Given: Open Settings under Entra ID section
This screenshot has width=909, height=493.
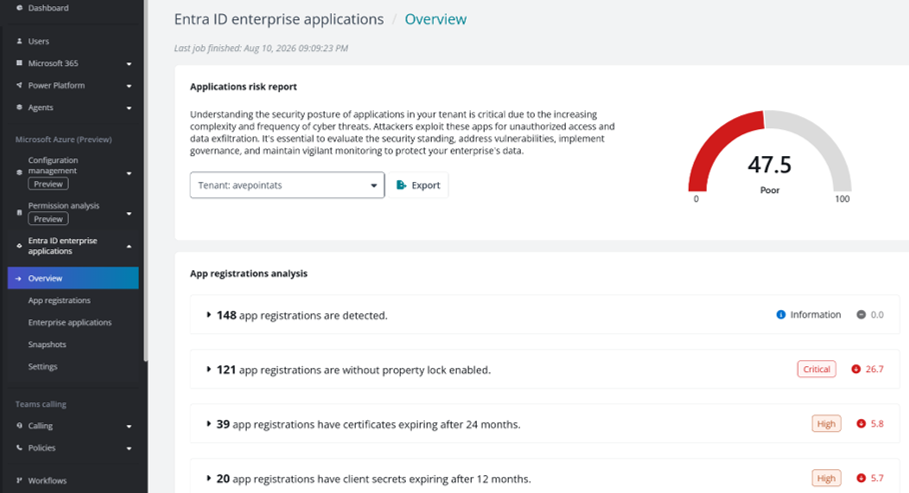Looking at the screenshot, I should coord(42,367).
